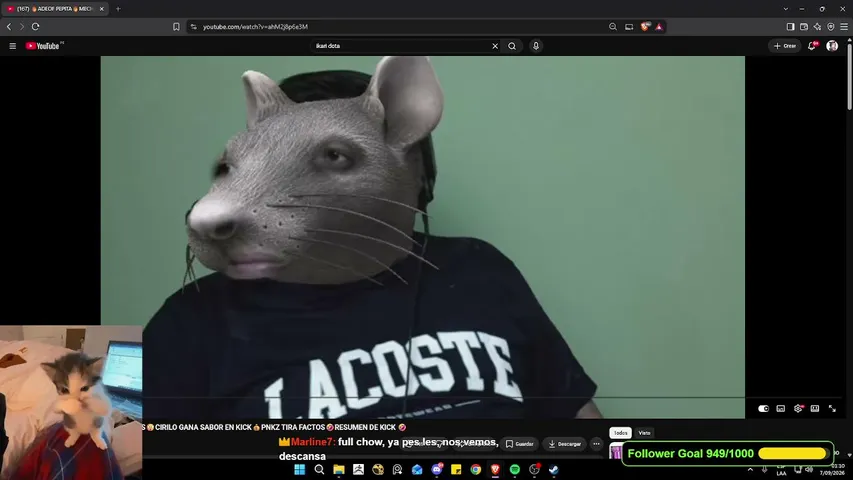Open the YouTube hamburger guide menu
This screenshot has height=480, width=853.
point(13,46)
